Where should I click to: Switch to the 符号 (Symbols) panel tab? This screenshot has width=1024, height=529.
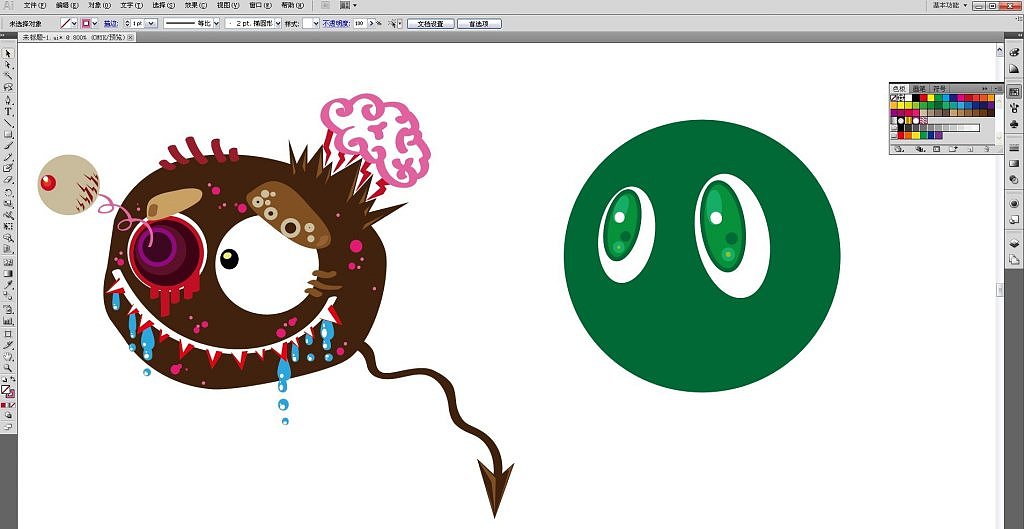(940, 88)
